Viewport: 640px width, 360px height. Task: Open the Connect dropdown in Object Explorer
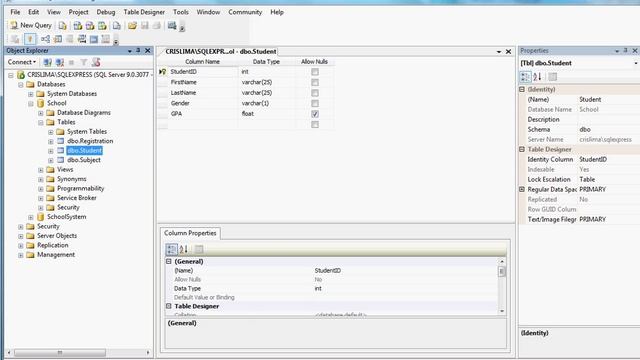pyautogui.click(x=22, y=62)
